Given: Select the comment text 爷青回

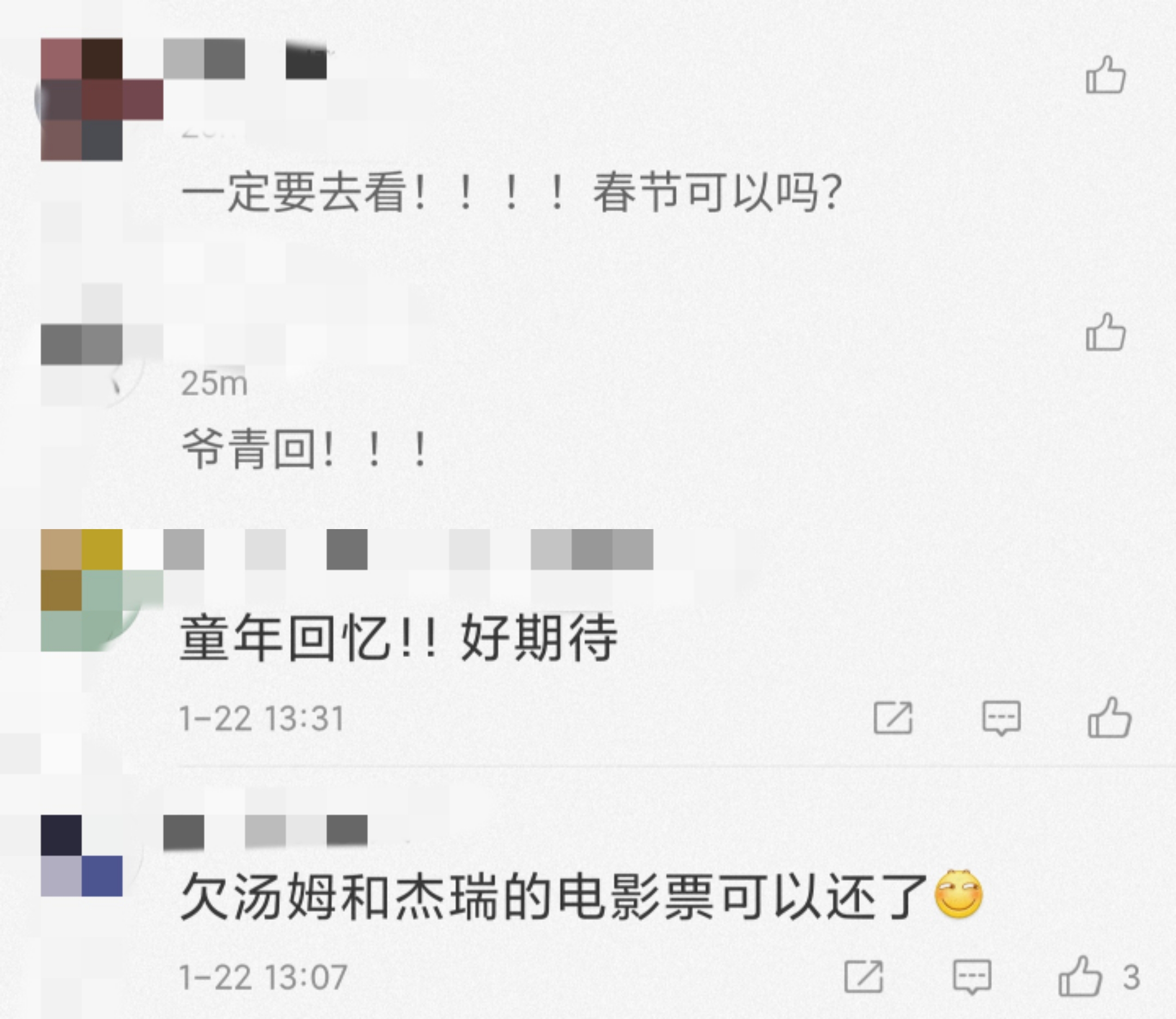Looking at the screenshot, I should coord(248,449).
